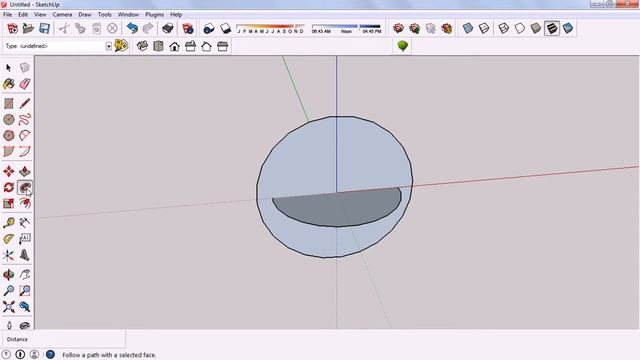Select the Protractor tool

pos(9,239)
